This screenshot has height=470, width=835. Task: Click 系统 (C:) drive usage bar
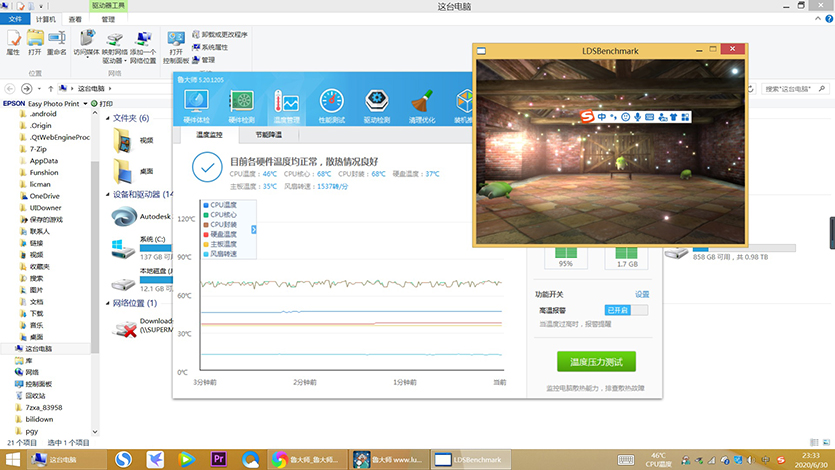(x=155, y=248)
